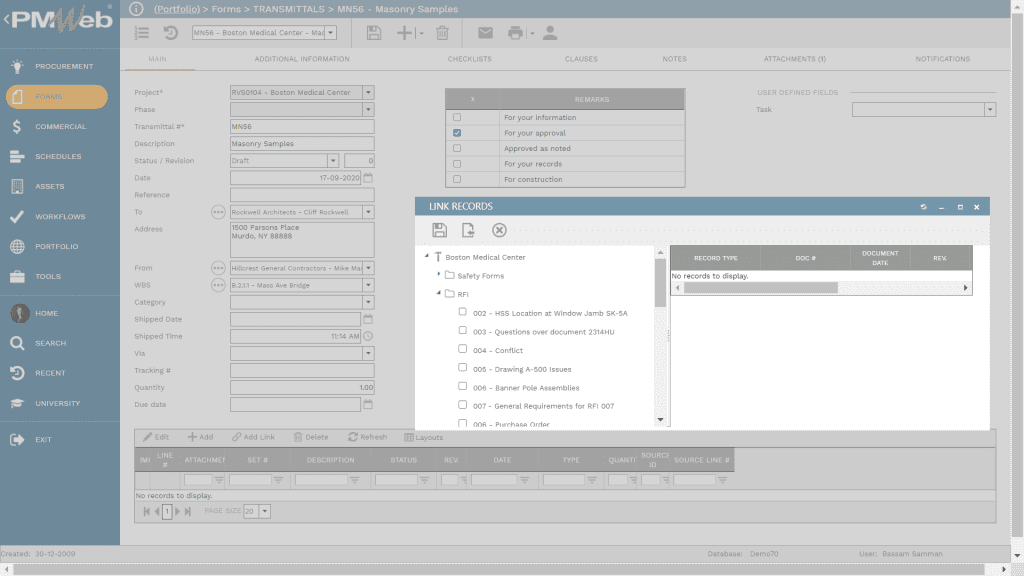The height and width of the screenshot is (576, 1024).
Task: Click Add Link in the grid toolbar
Action: point(253,437)
